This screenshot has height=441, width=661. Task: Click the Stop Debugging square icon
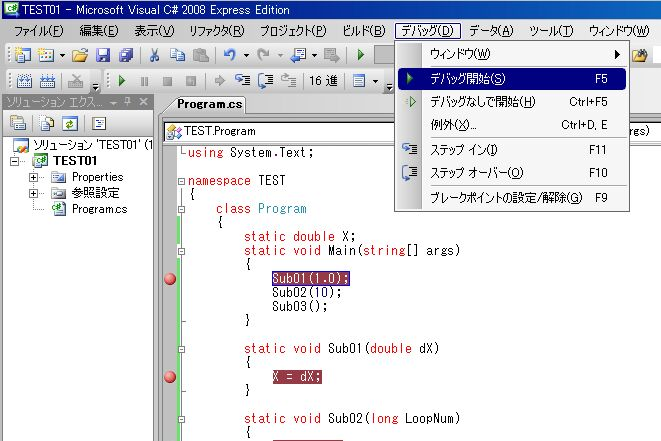pyautogui.click(x=167, y=81)
